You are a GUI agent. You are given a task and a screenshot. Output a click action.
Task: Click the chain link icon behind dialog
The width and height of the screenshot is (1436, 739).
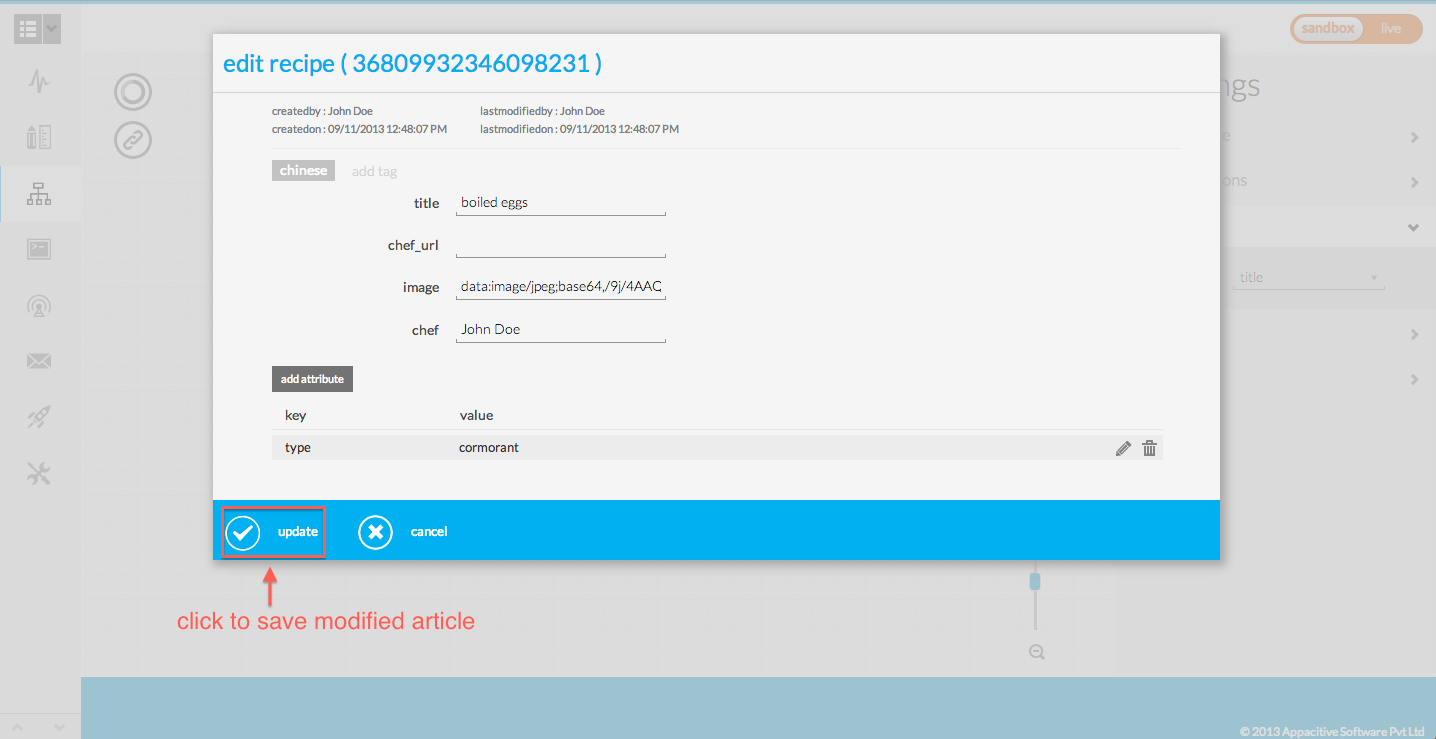pyautogui.click(x=132, y=140)
